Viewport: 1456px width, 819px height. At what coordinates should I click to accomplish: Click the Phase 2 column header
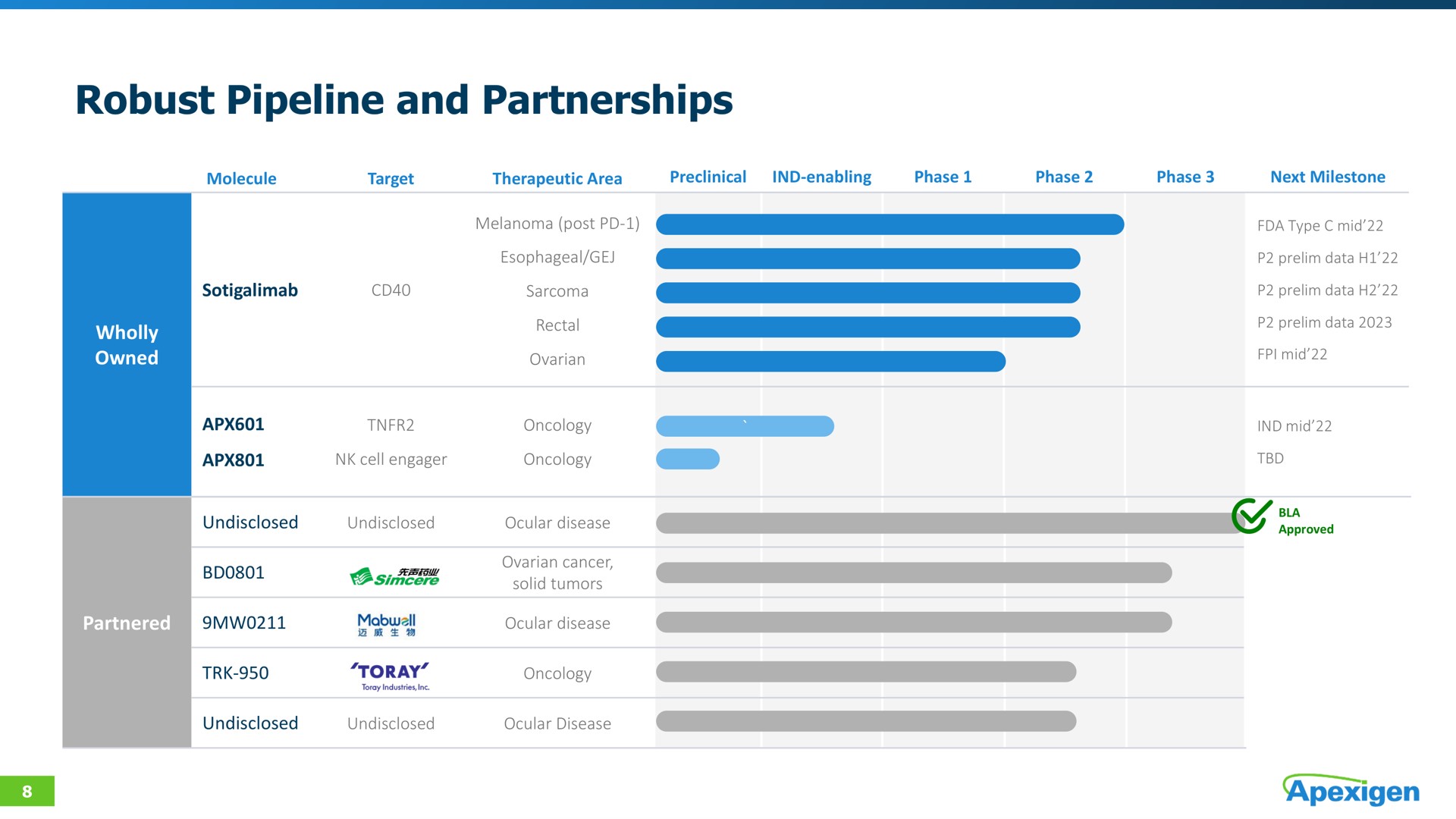[x=1064, y=177]
